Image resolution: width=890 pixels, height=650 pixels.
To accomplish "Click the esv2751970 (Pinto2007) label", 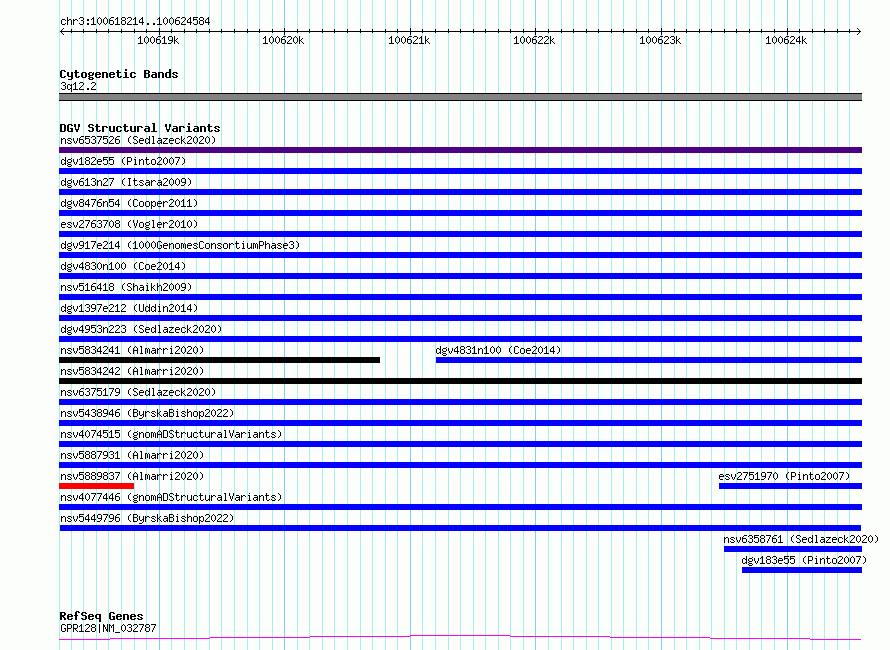I will pyautogui.click(x=784, y=476).
